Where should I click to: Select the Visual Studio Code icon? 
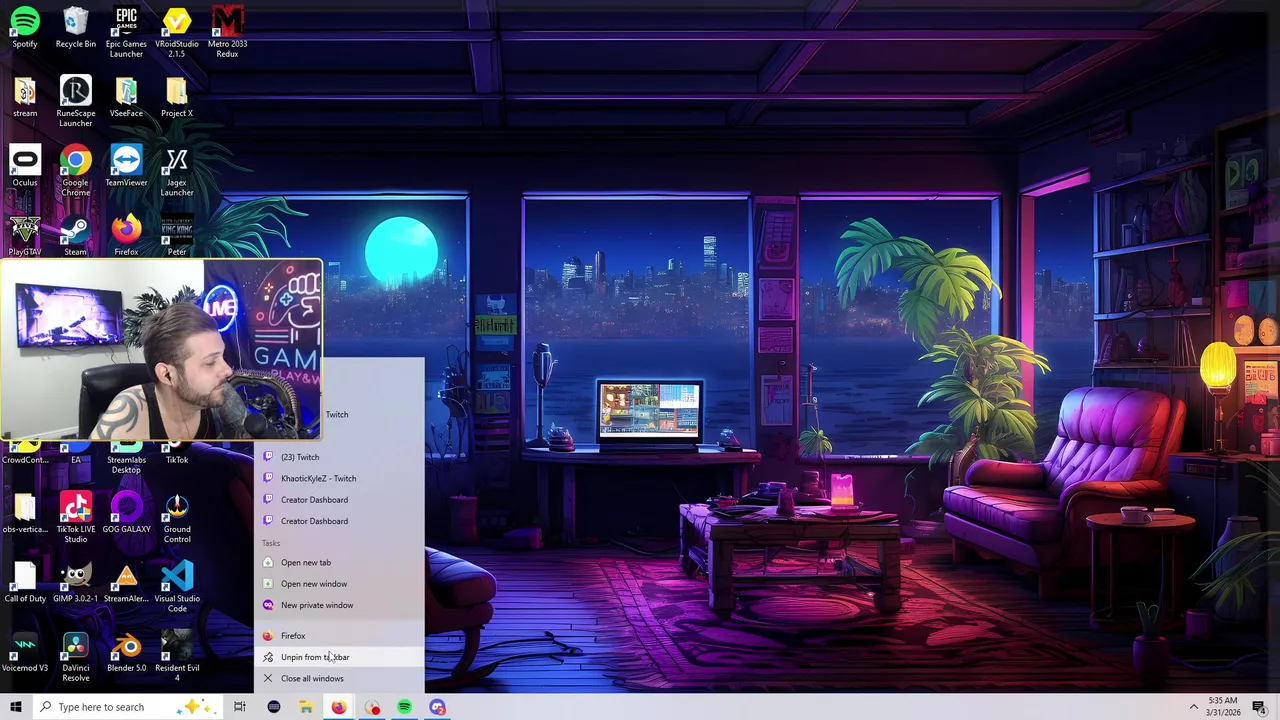177,587
